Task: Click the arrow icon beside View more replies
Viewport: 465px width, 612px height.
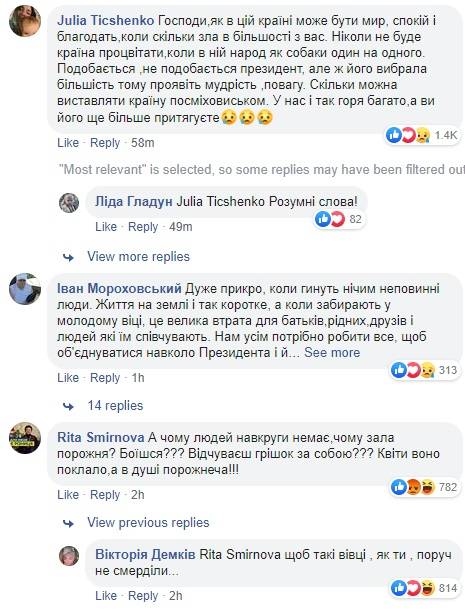Action: 68,257
